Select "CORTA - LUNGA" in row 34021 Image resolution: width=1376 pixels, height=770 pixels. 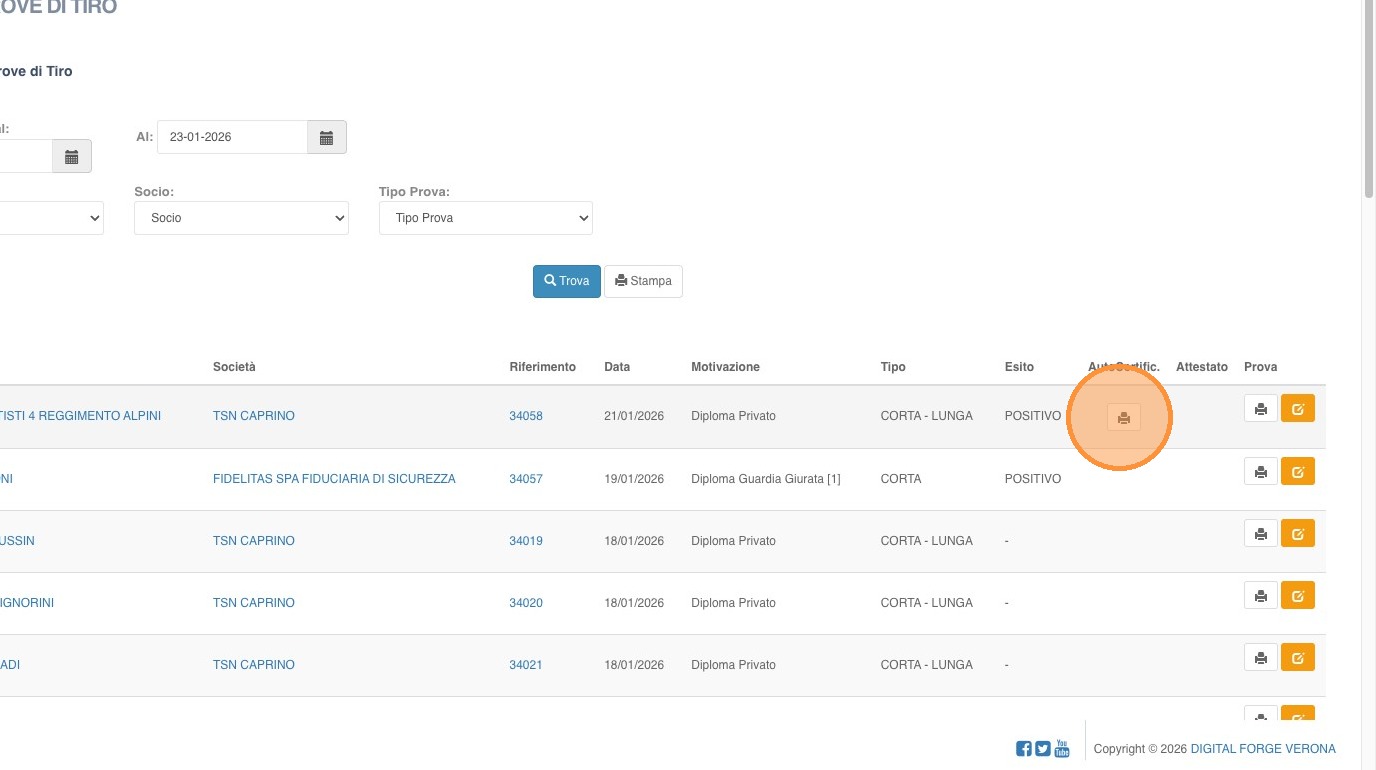pyautogui.click(x=927, y=665)
